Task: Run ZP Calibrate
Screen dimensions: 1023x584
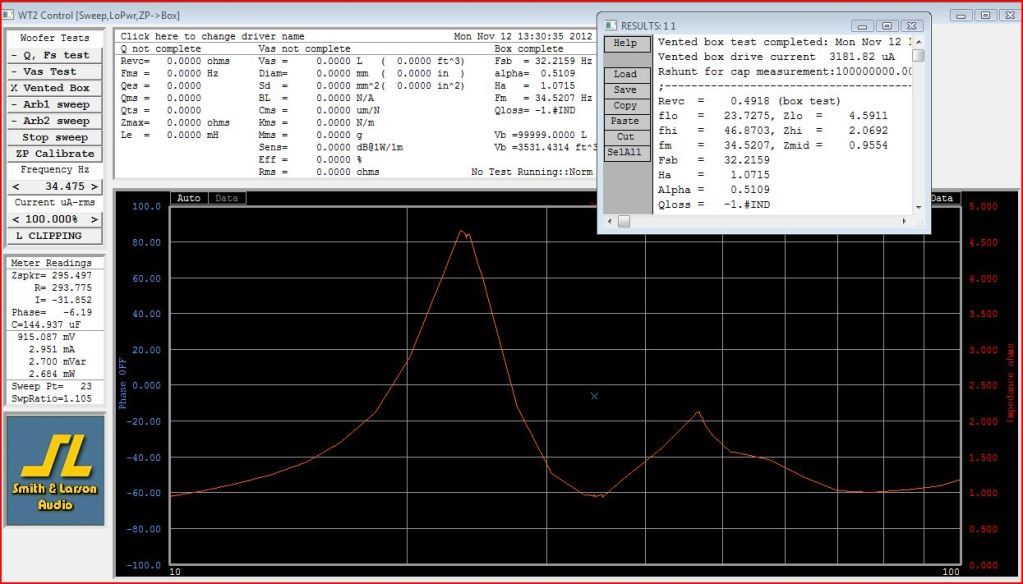Action: click(54, 154)
